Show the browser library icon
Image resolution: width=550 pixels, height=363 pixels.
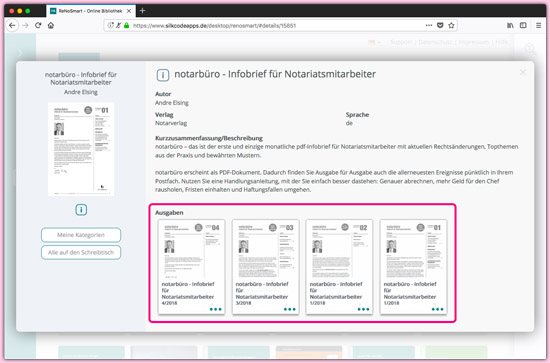coord(510,25)
